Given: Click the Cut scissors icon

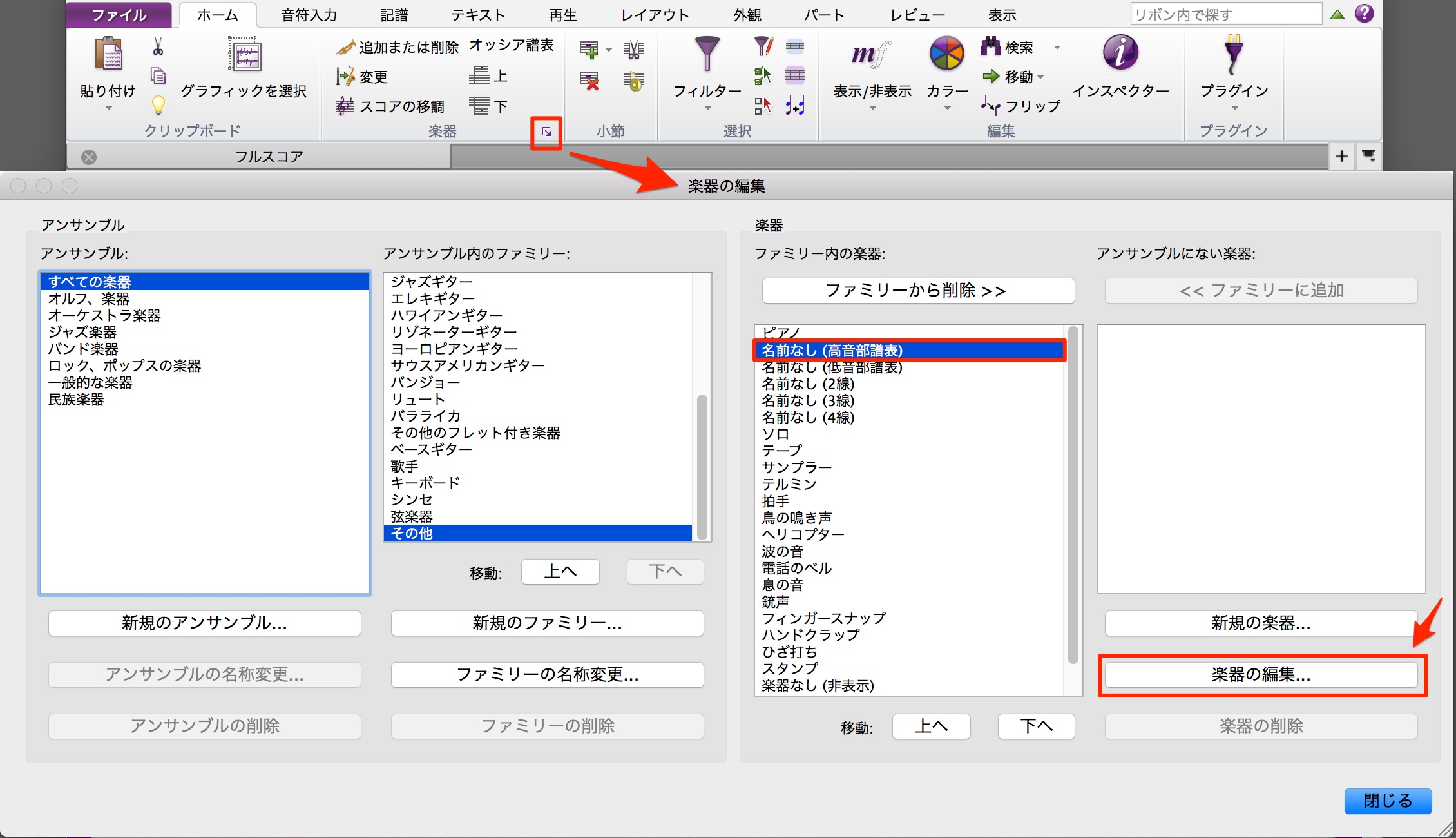Looking at the screenshot, I should coord(158,46).
